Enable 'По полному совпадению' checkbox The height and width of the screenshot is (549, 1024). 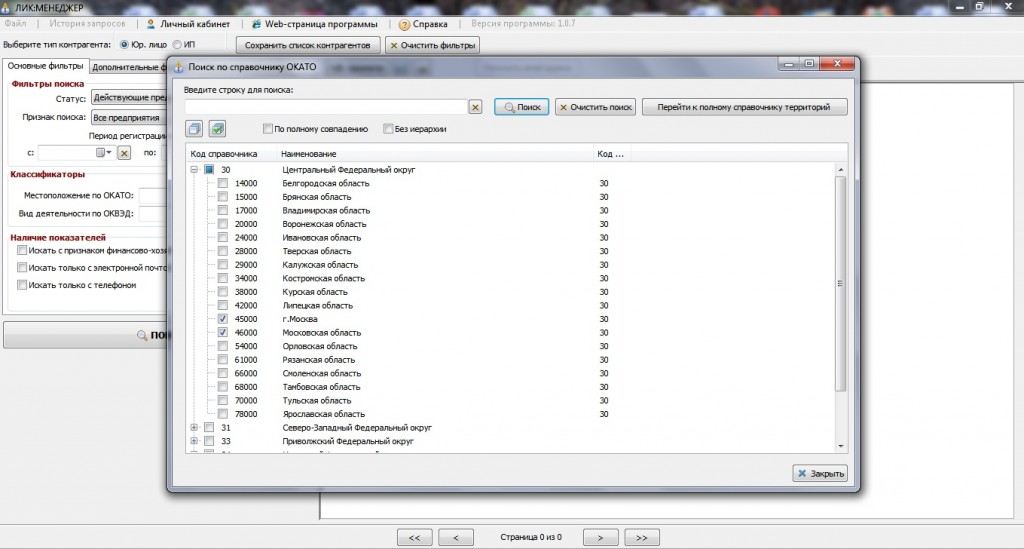pos(268,129)
